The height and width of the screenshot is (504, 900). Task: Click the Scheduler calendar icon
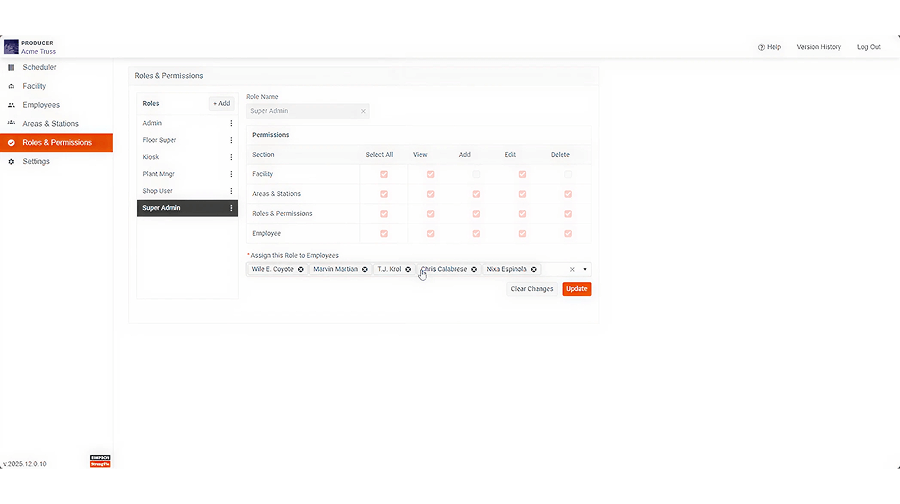click(11, 67)
